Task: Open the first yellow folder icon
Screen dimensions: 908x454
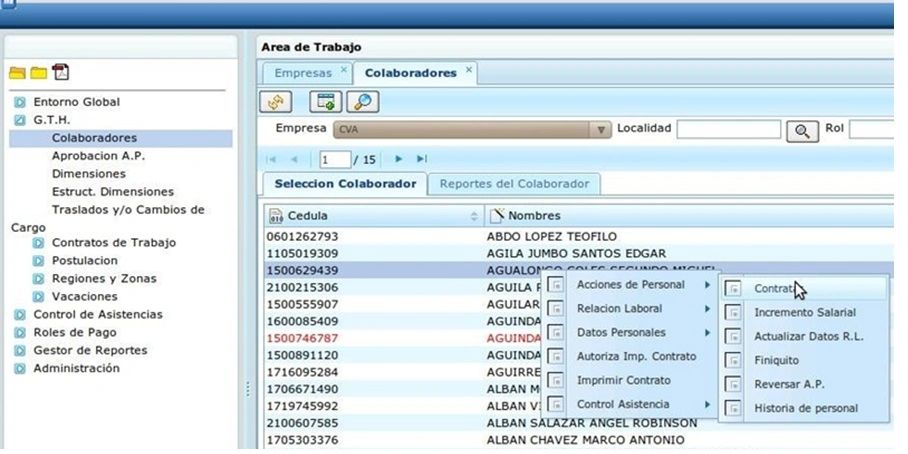Action: [17, 73]
